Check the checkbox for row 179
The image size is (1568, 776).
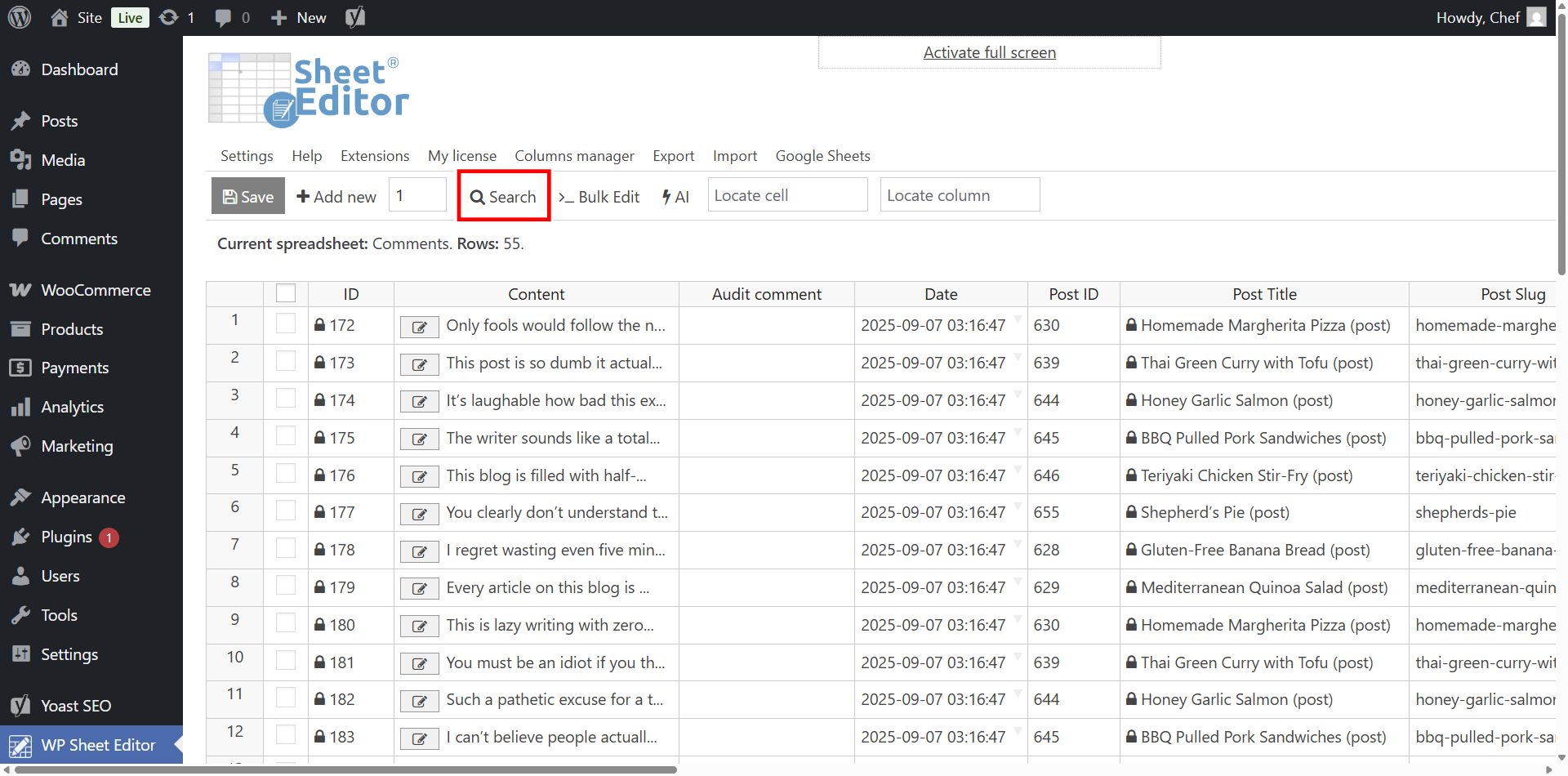[x=286, y=586]
